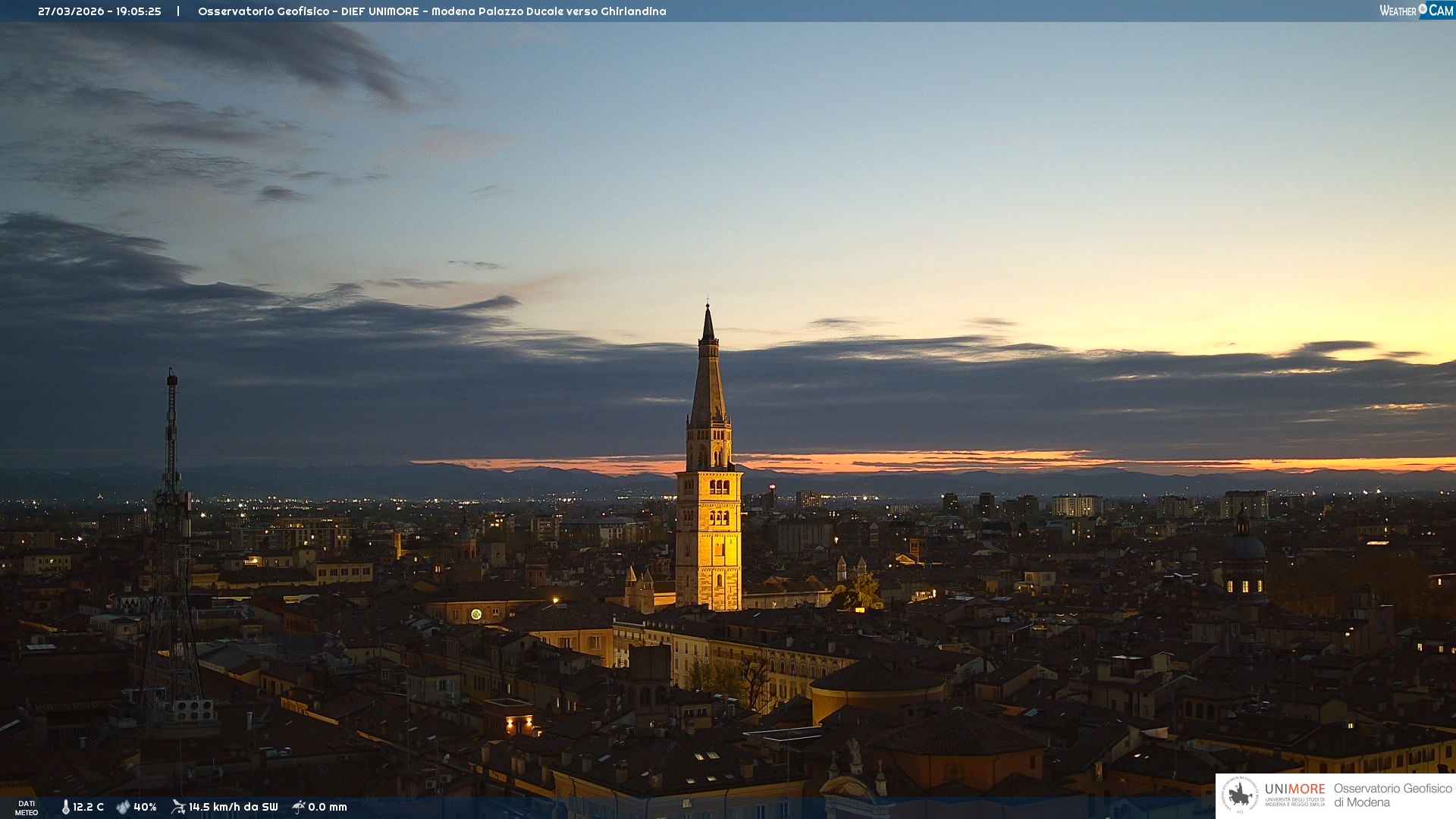Screen dimensions: 1456x819
Task: Click the 14.5 km/h da SW wind reading
Action: [234, 807]
